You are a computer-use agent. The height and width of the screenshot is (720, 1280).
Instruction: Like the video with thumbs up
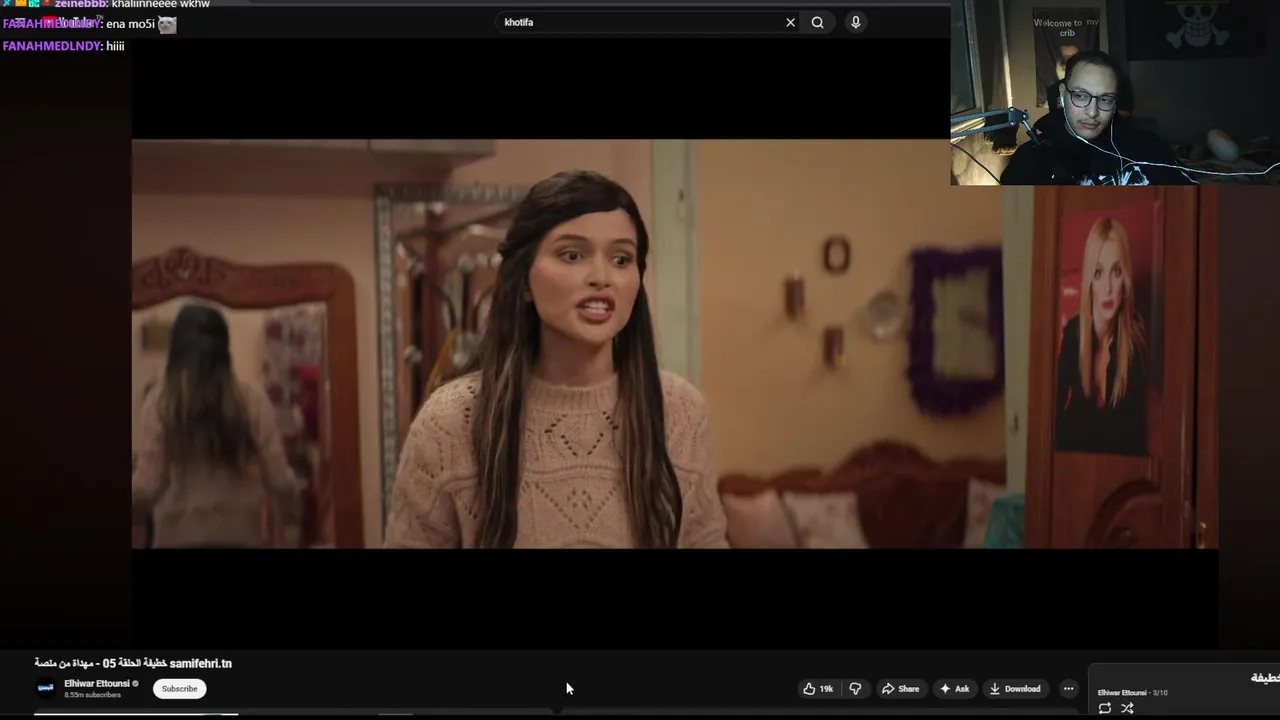click(817, 689)
